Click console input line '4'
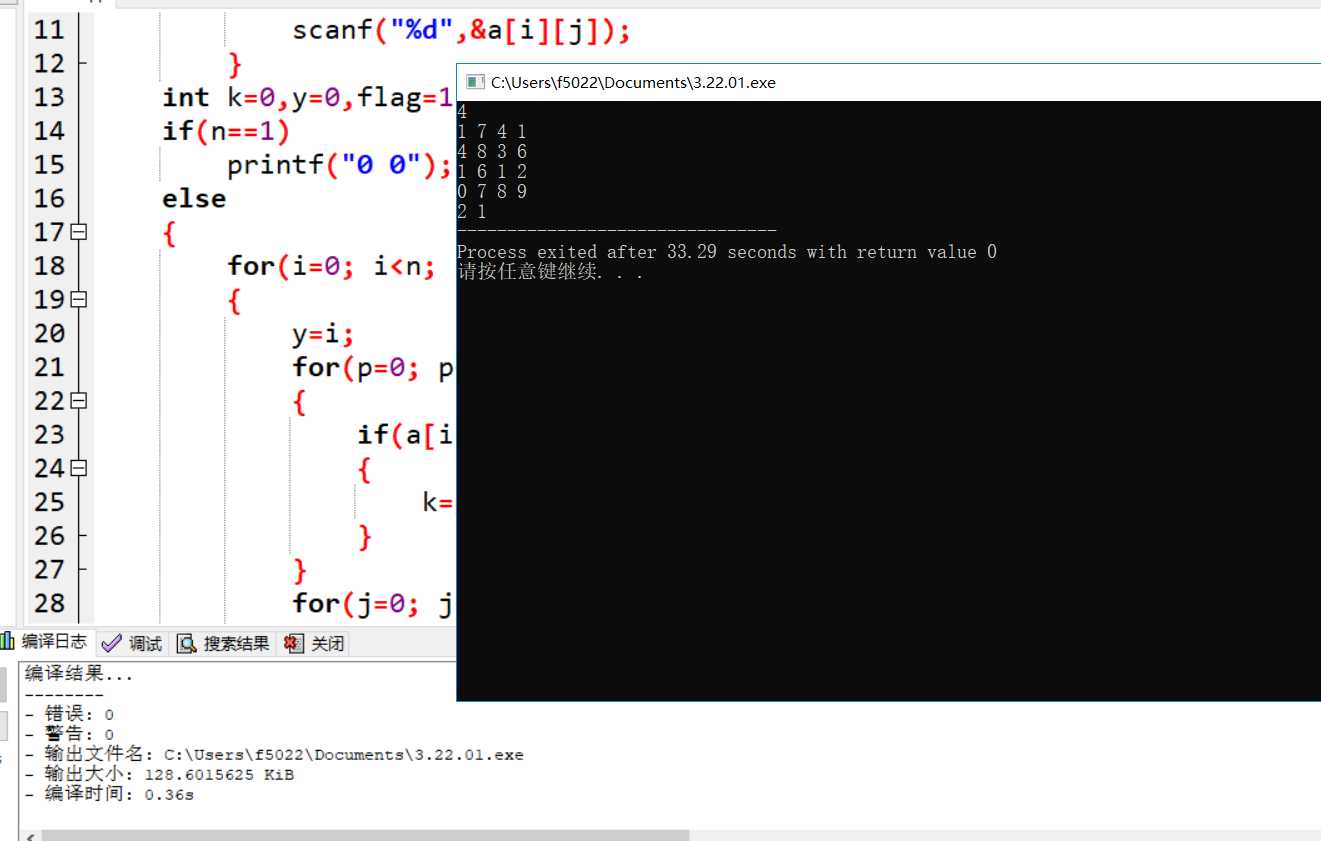 pyautogui.click(x=462, y=112)
